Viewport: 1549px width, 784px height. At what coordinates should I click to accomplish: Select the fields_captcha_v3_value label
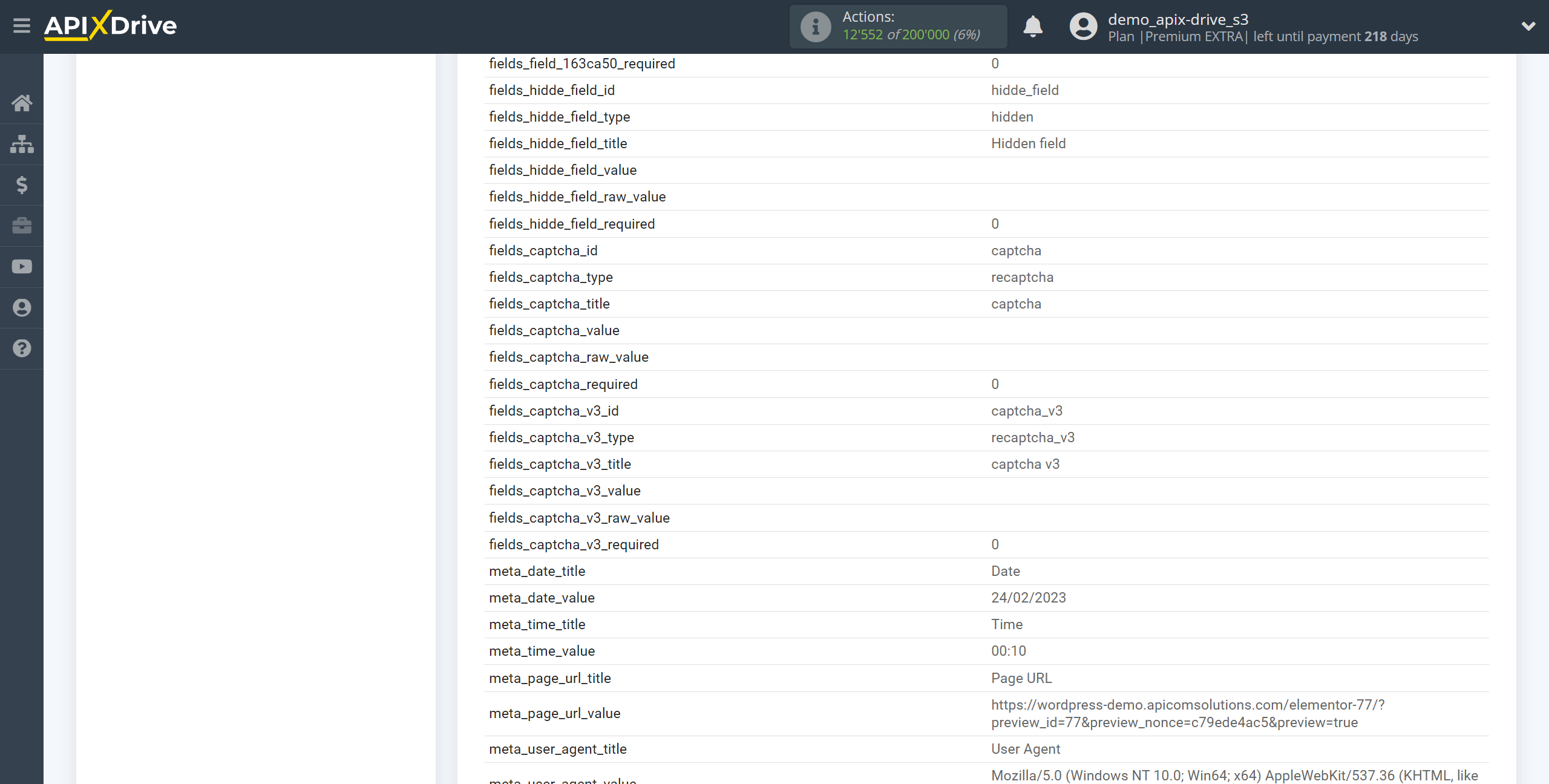[x=565, y=491]
